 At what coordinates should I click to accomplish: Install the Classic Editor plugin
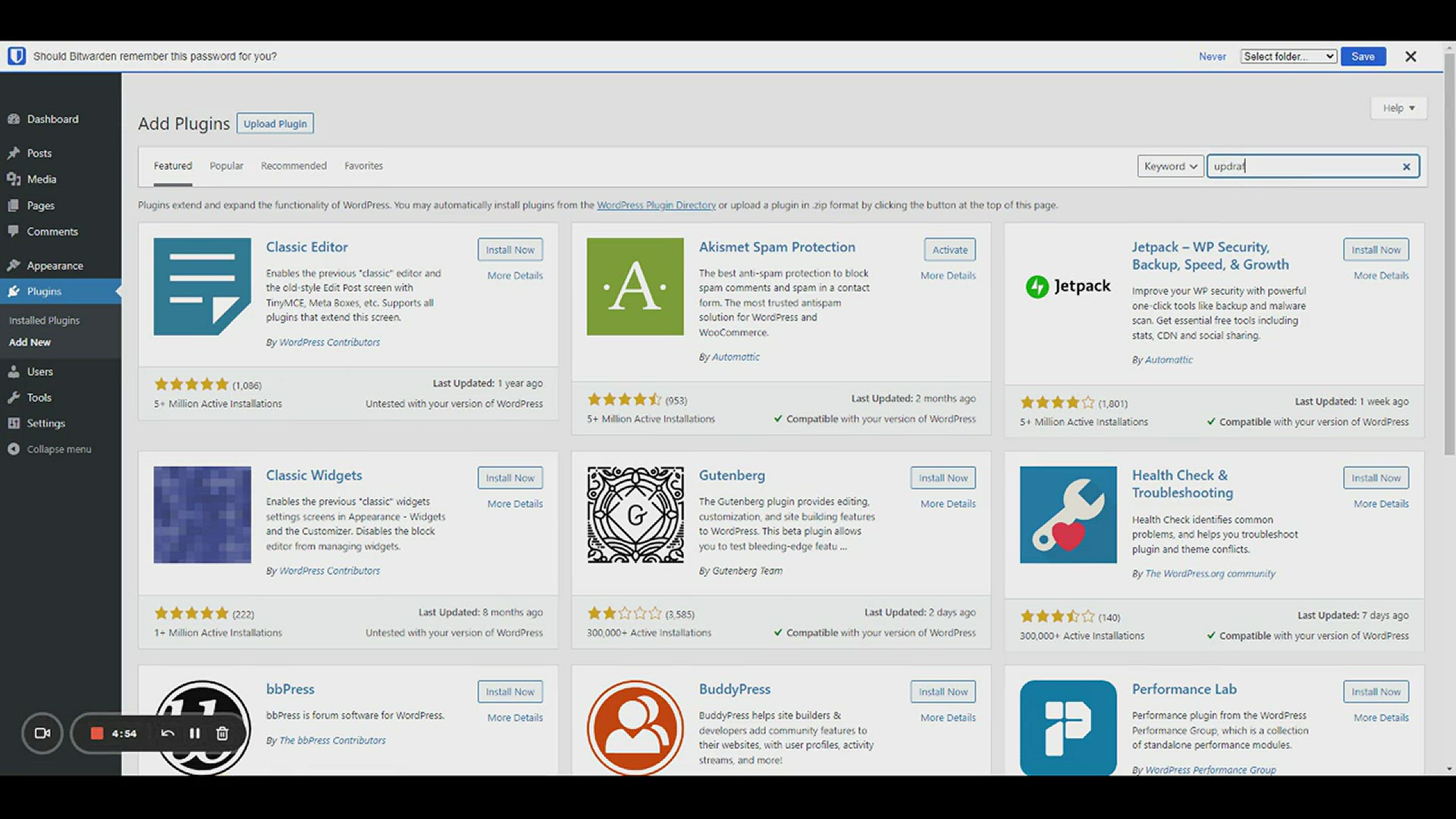[x=510, y=249]
